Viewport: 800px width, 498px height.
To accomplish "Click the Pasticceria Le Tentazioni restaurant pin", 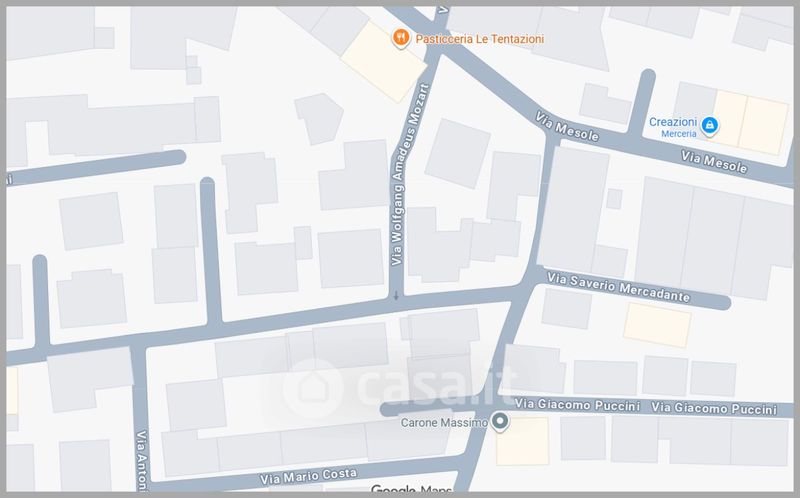I will 401,38.
